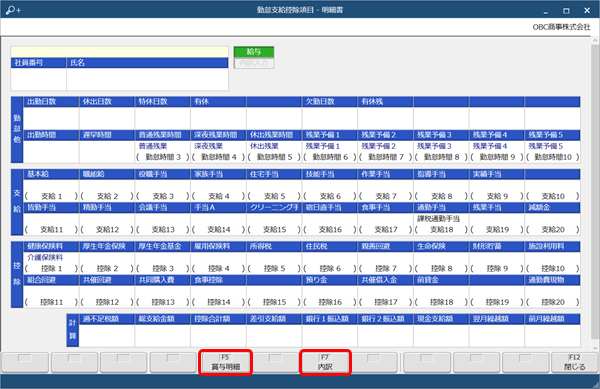Click the 介護保険料 label
The width and height of the screenshot is (600, 389).
click(45, 258)
